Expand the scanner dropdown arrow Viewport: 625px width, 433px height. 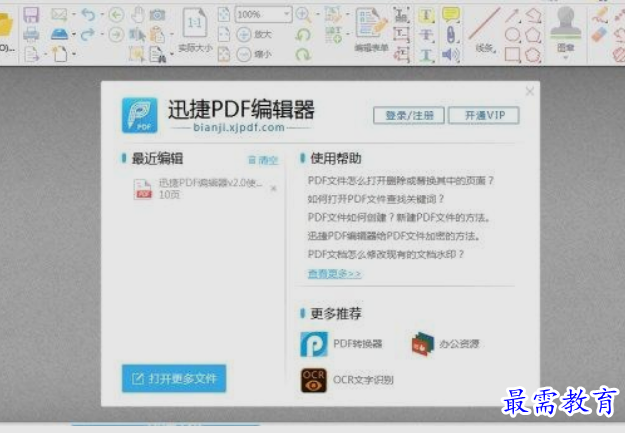tap(74, 34)
